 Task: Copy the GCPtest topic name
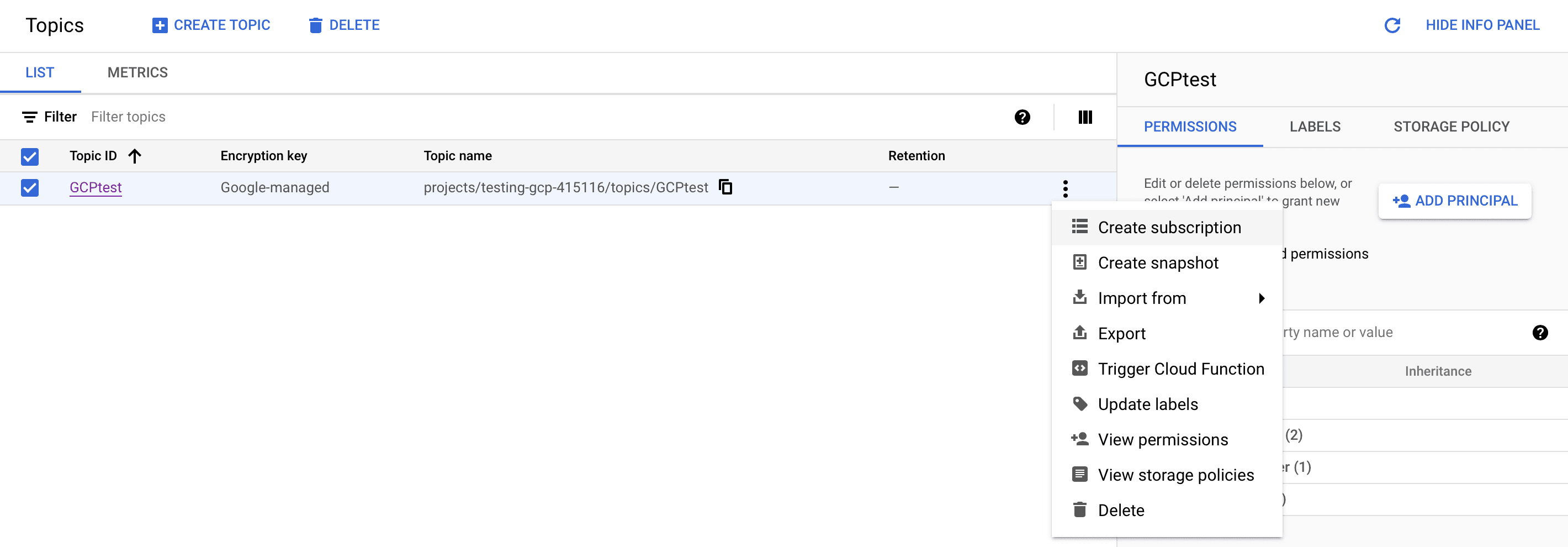click(x=725, y=188)
